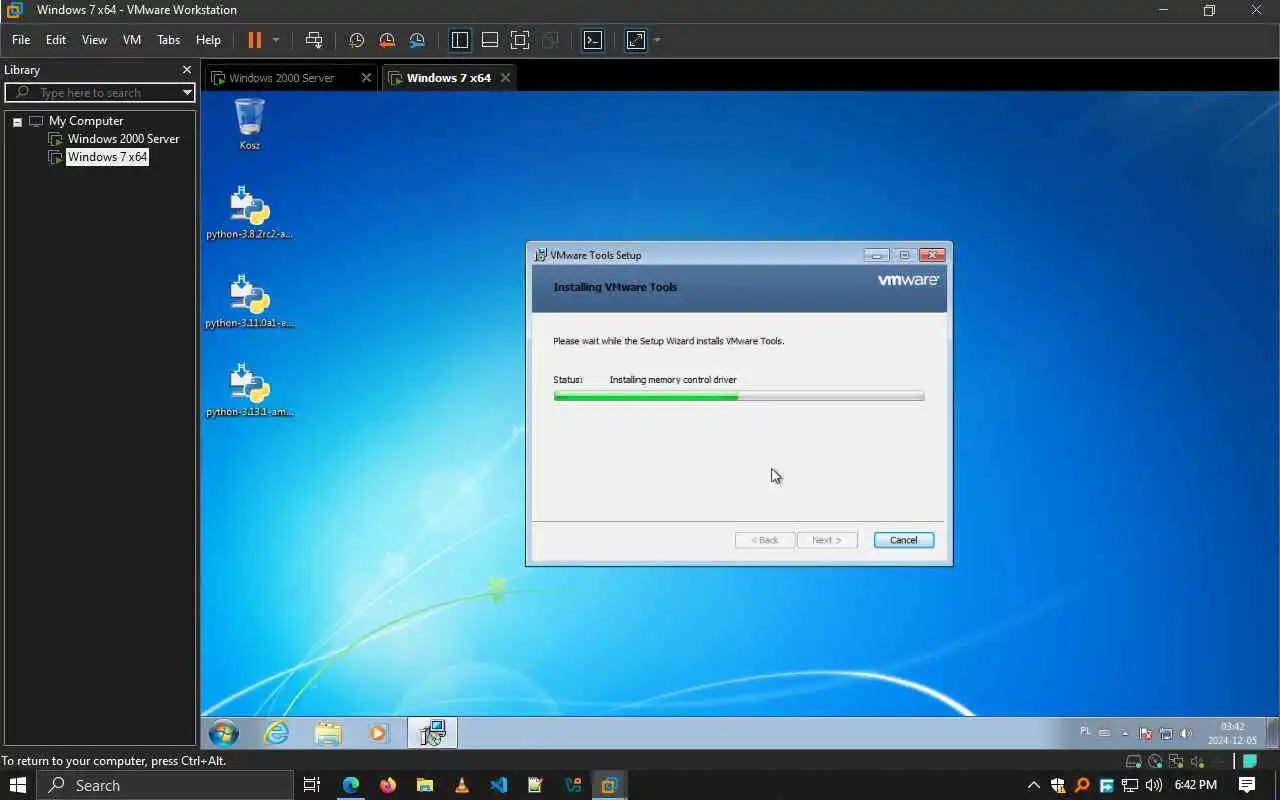This screenshot has height=800, width=1280.
Task: Click the library search field
Action: 100,92
